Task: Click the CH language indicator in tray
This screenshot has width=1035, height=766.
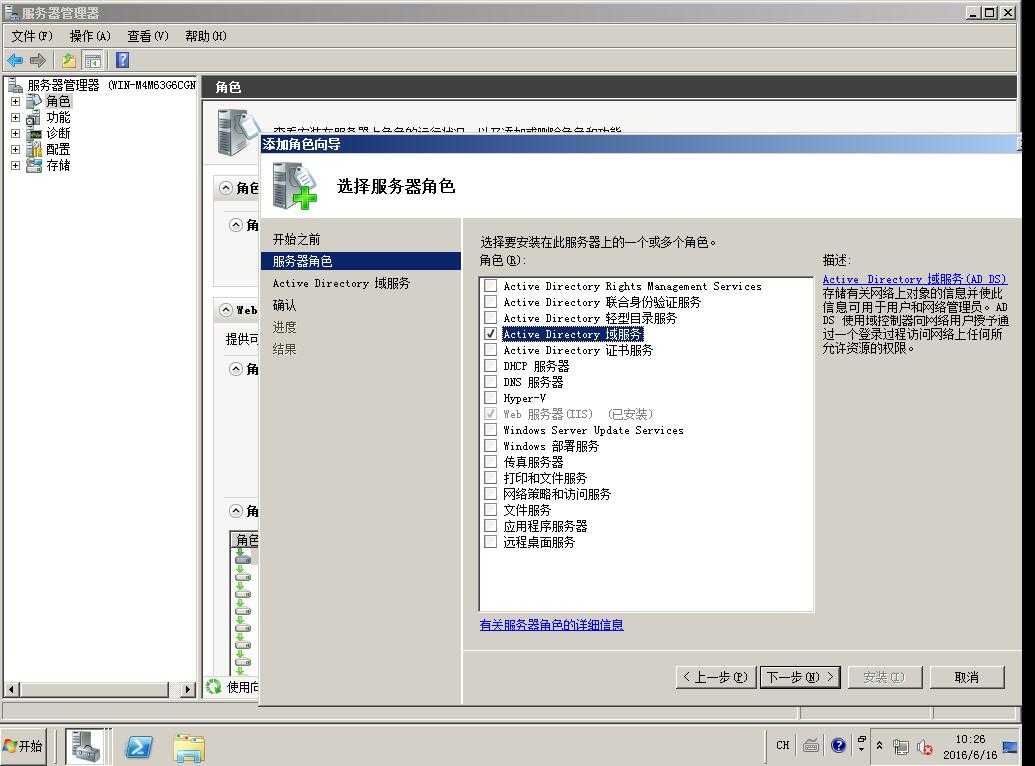Action: pyautogui.click(x=783, y=746)
